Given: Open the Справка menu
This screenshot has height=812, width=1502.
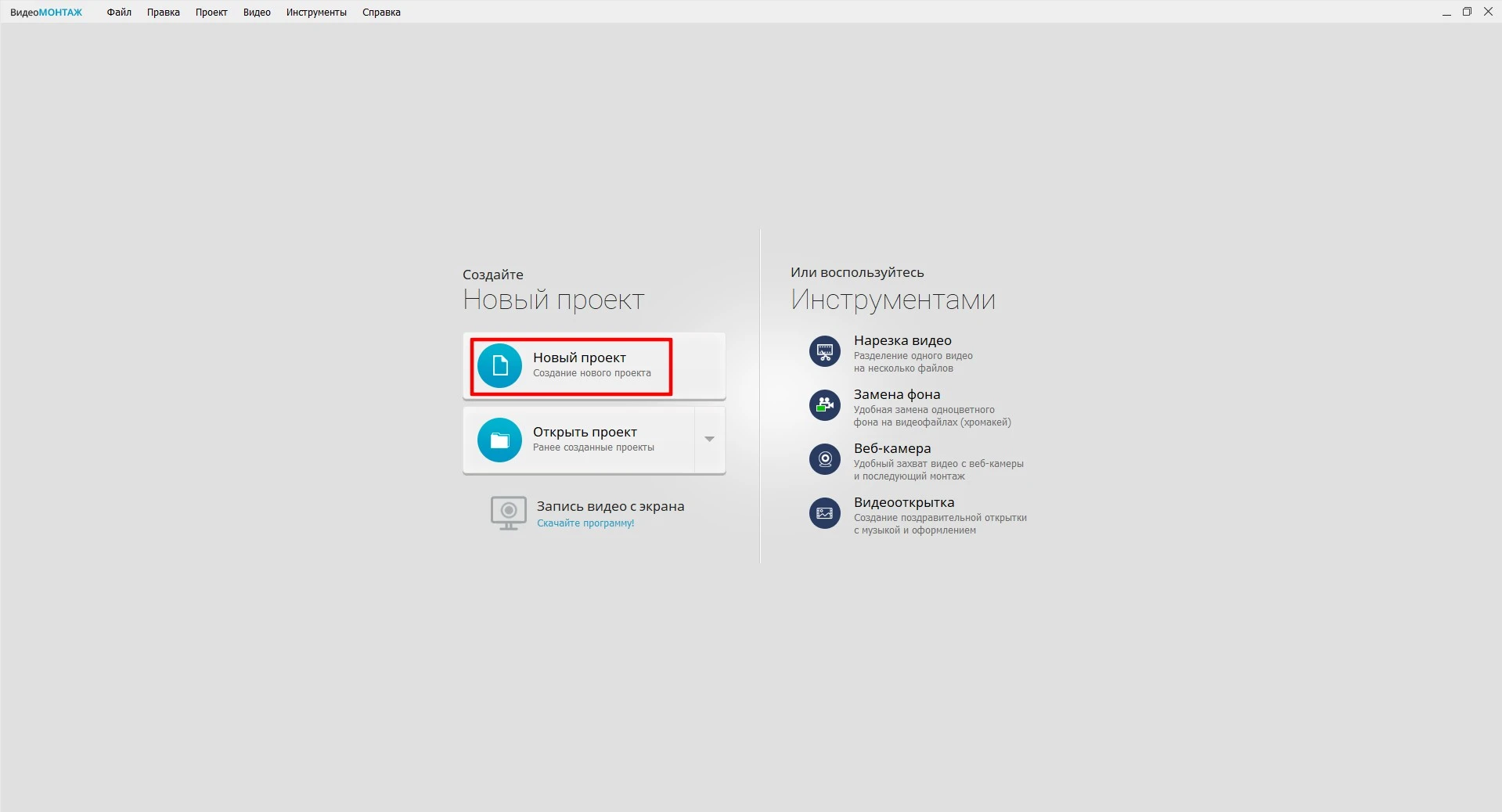Looking at the screenshot, I should click(x=381, y=13).
